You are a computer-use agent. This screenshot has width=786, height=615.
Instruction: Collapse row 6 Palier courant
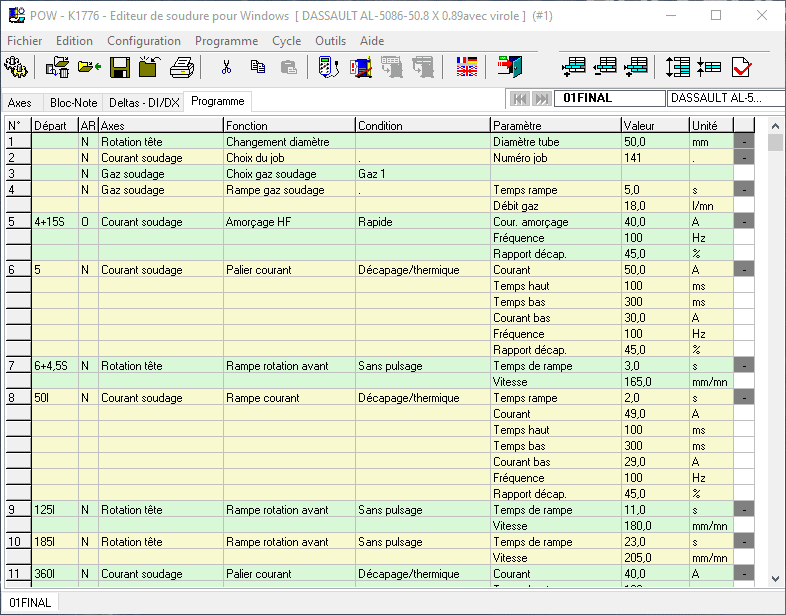[744, 270]
